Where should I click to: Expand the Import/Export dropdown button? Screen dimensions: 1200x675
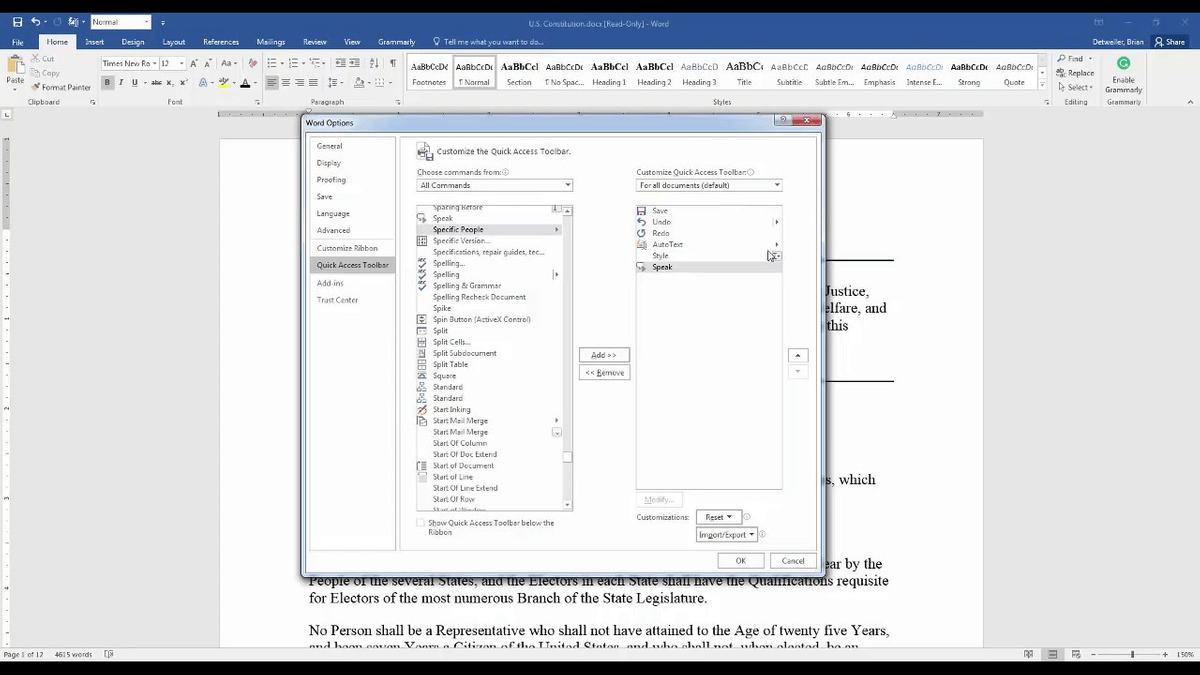[x=726, y=535]
